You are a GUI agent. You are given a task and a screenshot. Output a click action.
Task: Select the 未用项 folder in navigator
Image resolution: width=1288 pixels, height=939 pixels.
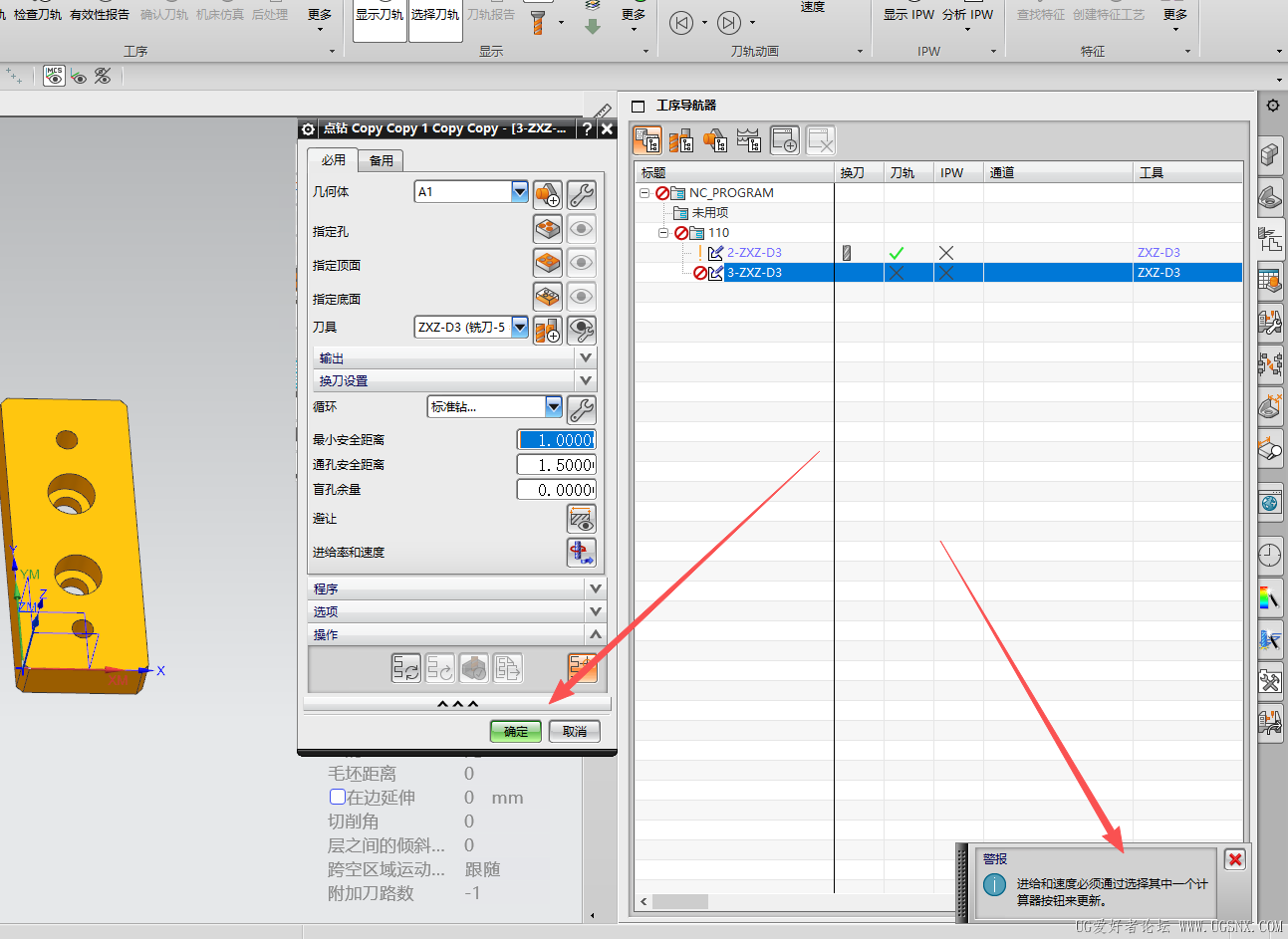pos(709,213)
